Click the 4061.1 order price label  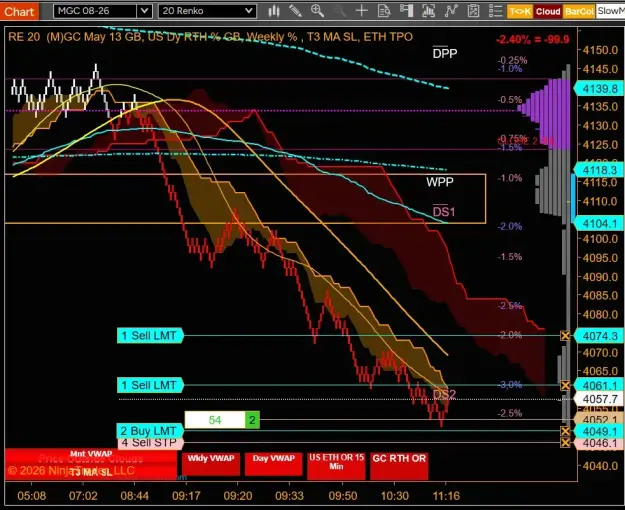point(599,386)
